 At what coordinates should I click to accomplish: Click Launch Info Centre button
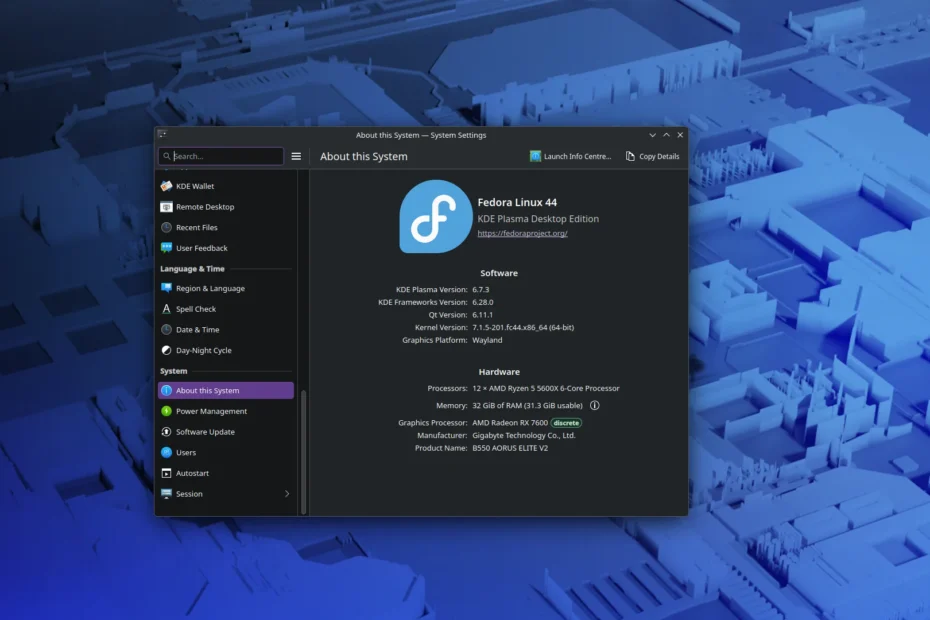coord(571,156)
